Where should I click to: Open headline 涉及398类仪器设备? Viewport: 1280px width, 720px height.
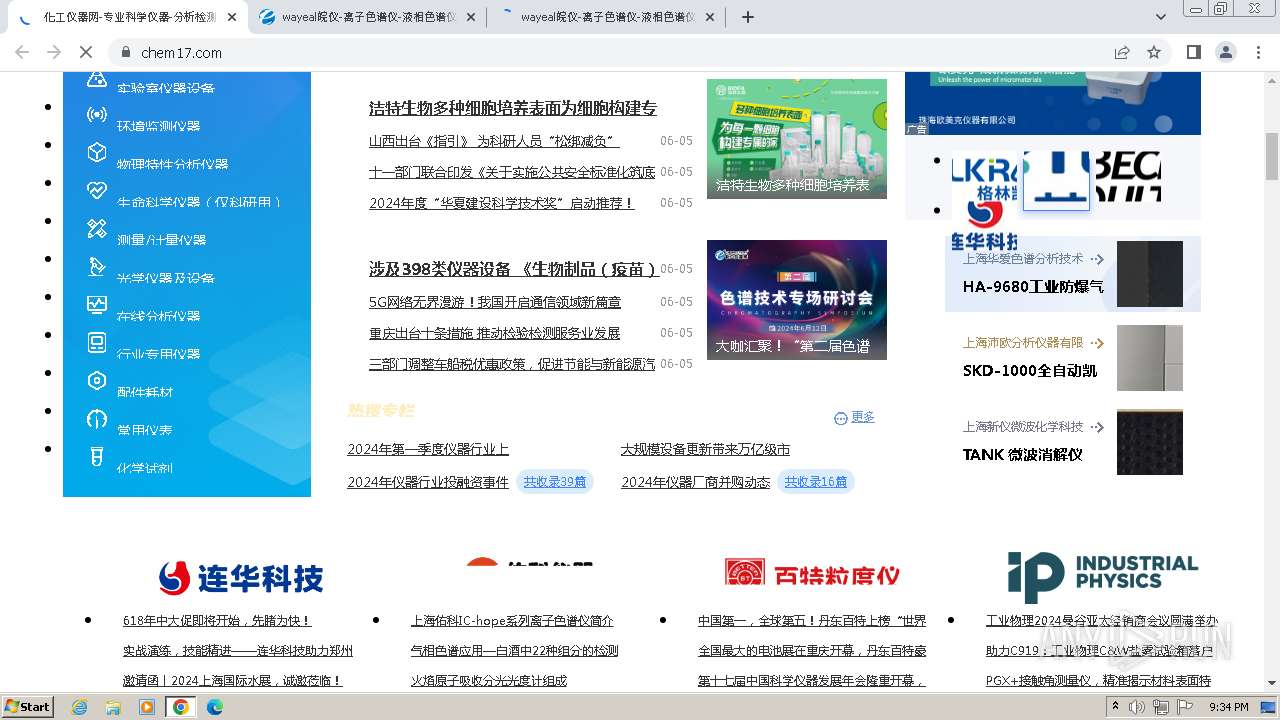[x=514, y=269]
